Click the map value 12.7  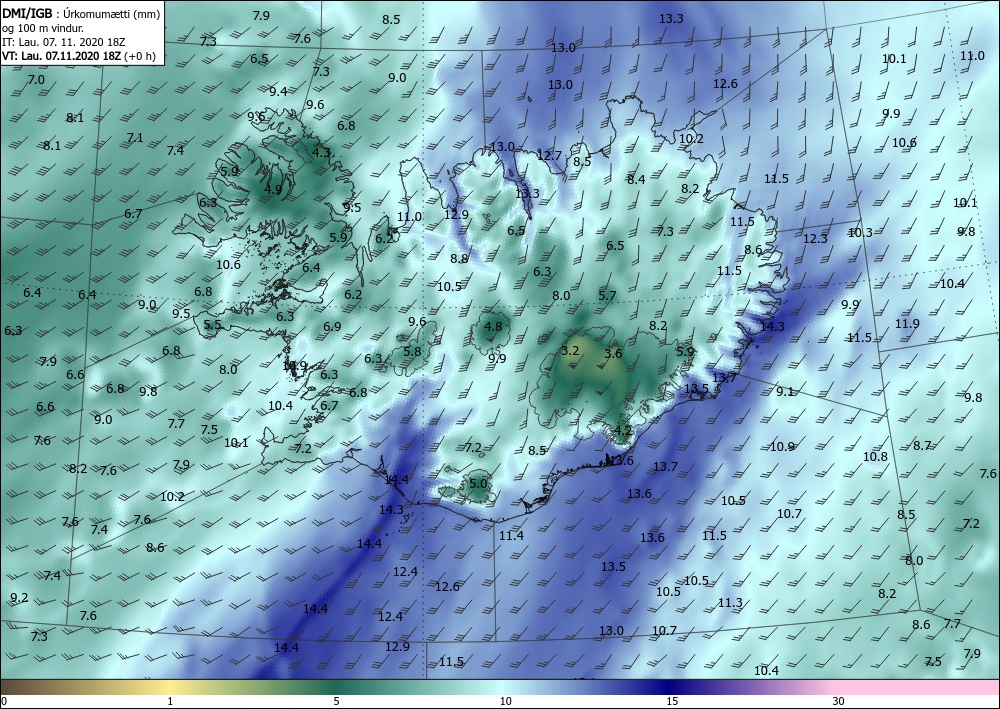549,156
